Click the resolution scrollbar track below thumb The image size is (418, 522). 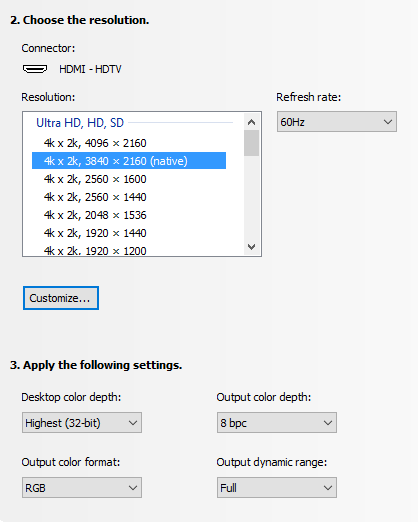point(251,197)
